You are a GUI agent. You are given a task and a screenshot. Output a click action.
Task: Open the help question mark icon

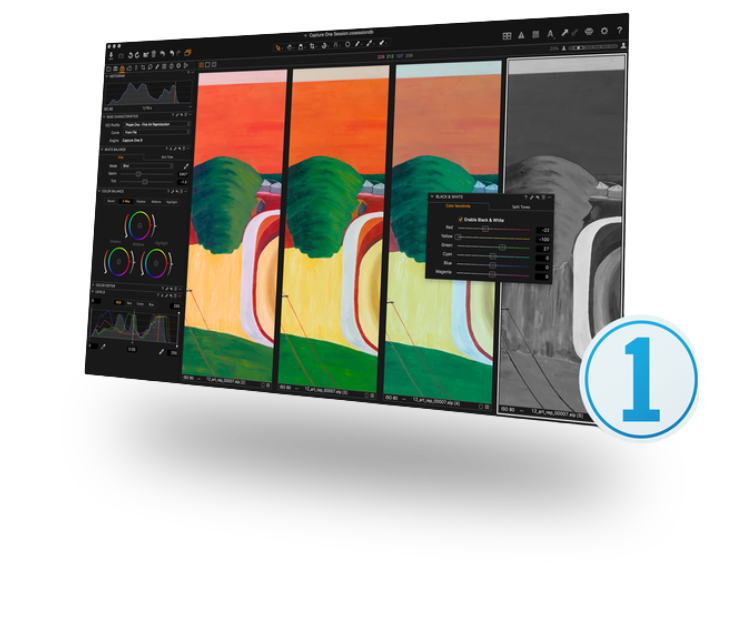point(620,31)
